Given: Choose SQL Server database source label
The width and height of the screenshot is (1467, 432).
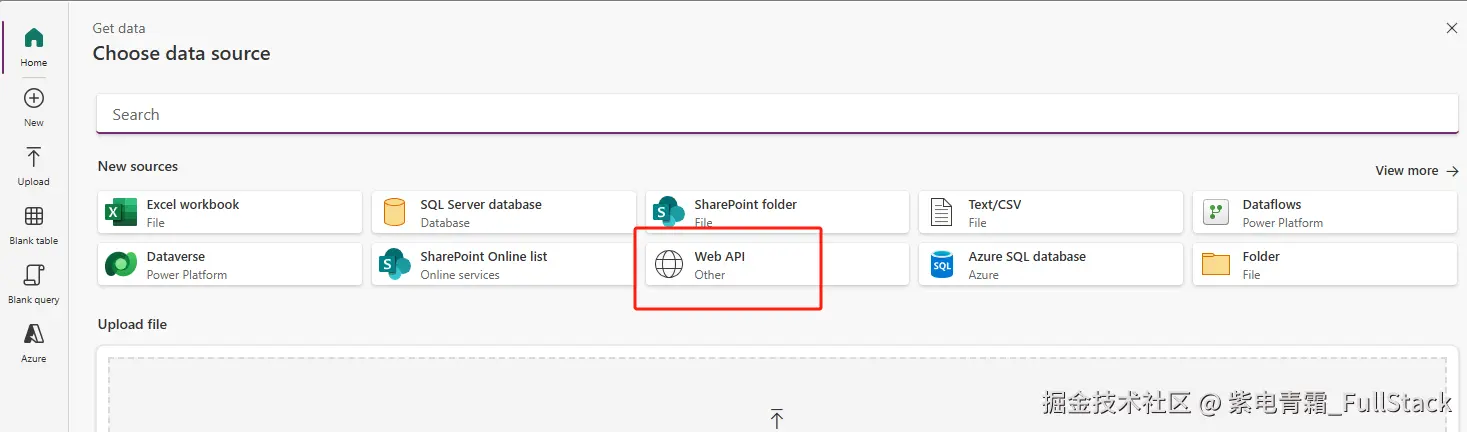Looking at the screenshot, I should (481, 204).
